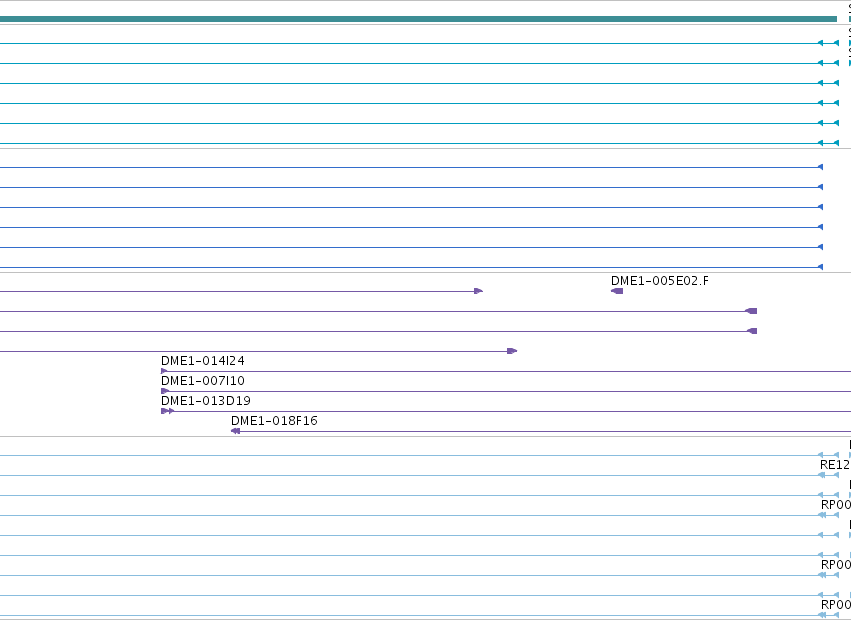Screen dimensions: 851x620
Task: Select the RE12 feature label
Action: pyautogui.click(x=835, y=465)
